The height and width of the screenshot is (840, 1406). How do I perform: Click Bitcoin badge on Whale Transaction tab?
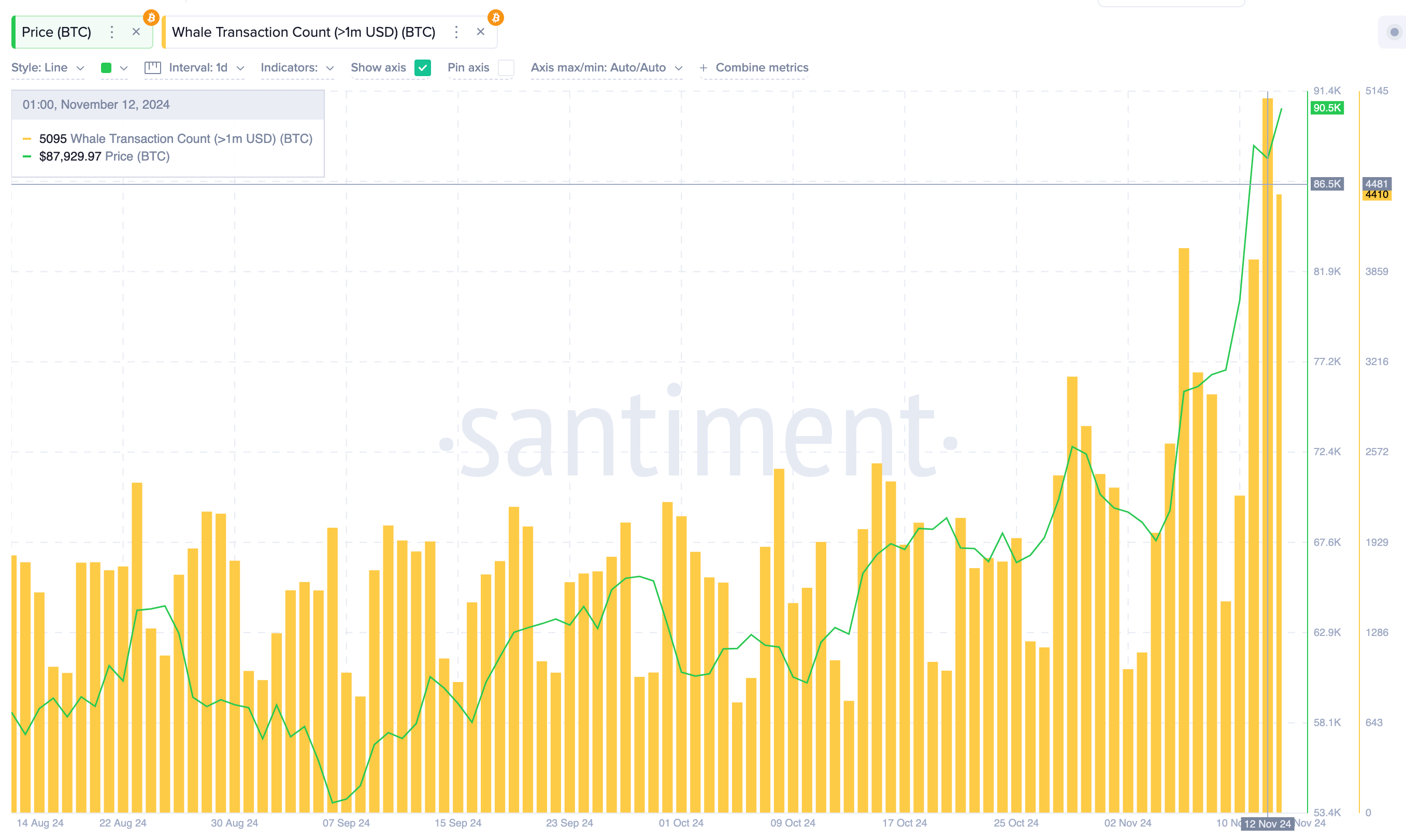pyautogui.click(x=495, y=18)
